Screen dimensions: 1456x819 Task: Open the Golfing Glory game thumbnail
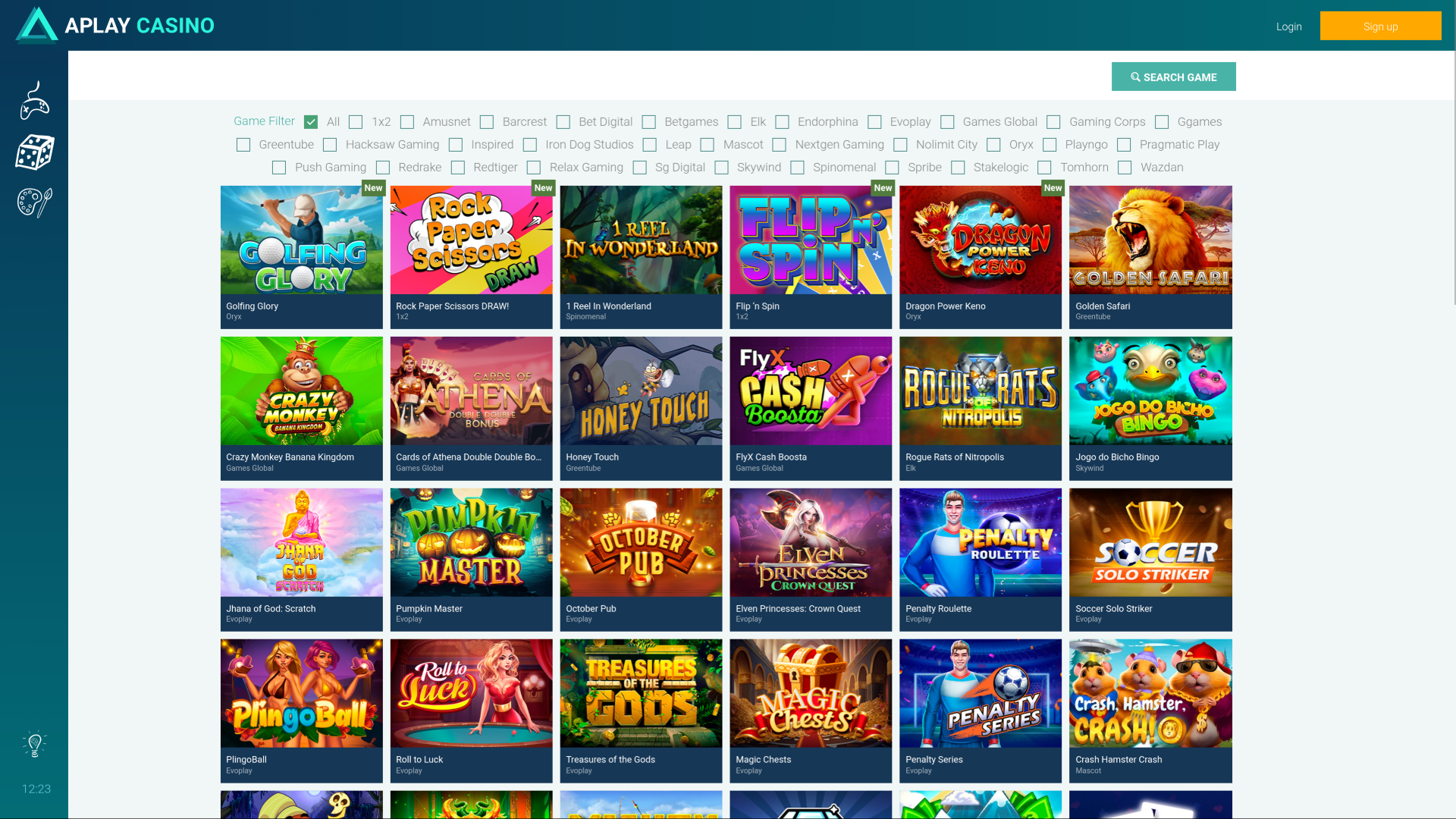[x=302, y=240]
